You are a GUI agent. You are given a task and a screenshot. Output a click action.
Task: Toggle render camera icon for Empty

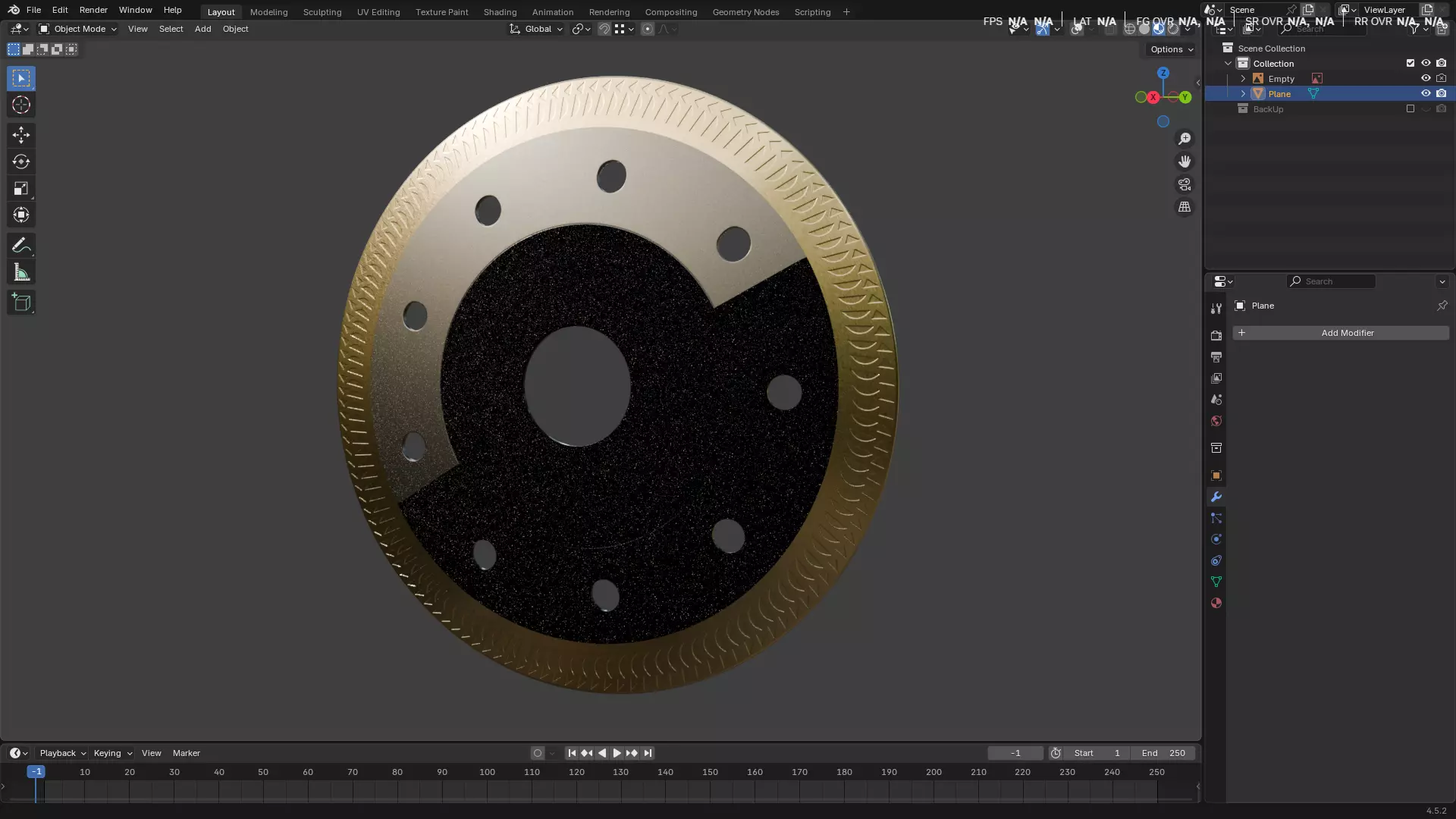(x=1442, y=78)
